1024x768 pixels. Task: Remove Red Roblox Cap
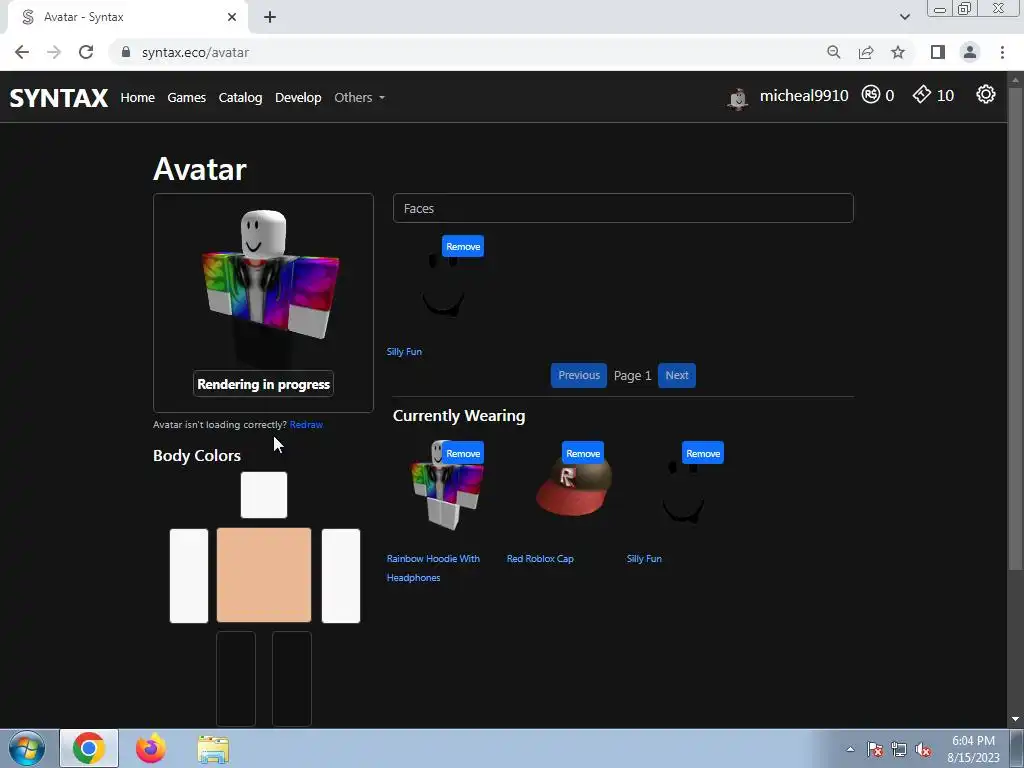(x=583, y=453)
